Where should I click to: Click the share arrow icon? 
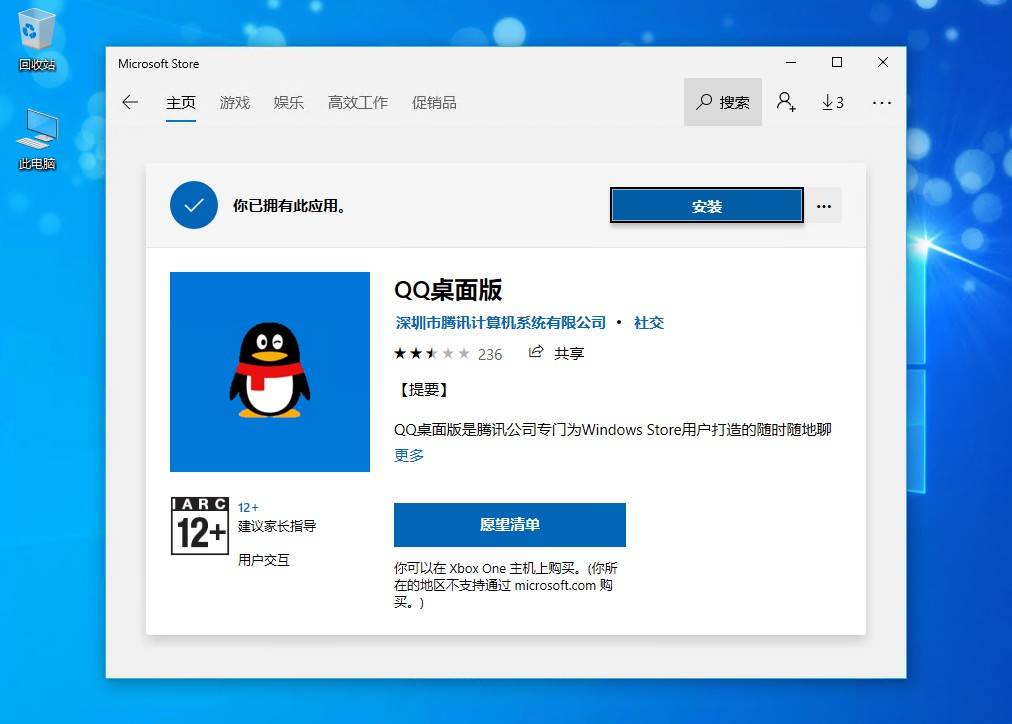pyautogui.click(x=536, y=352)
